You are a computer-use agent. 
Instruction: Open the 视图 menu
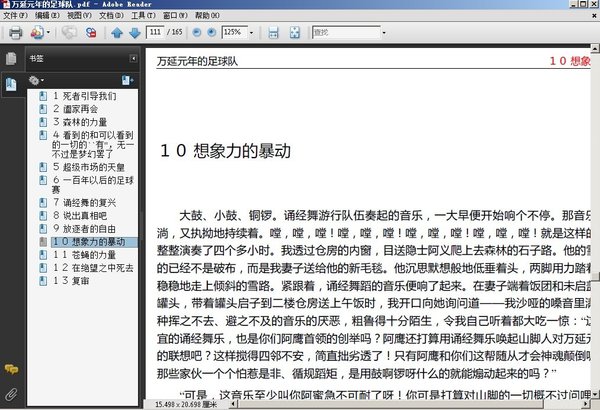pyautogui.click(x=79, y=15)
